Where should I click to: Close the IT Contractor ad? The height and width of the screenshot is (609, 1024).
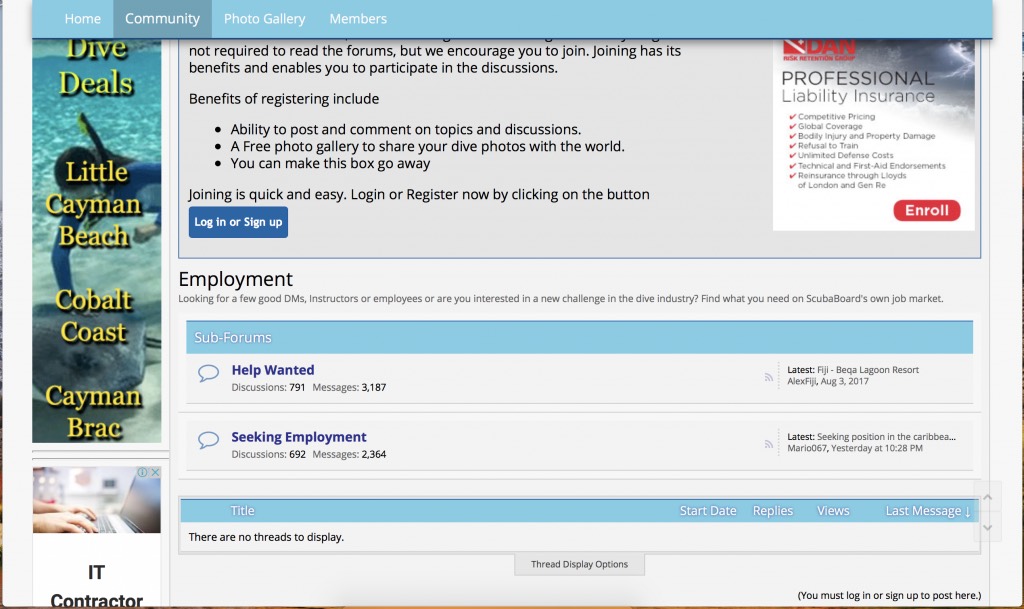pyautogui.click(x=155, y=473)
